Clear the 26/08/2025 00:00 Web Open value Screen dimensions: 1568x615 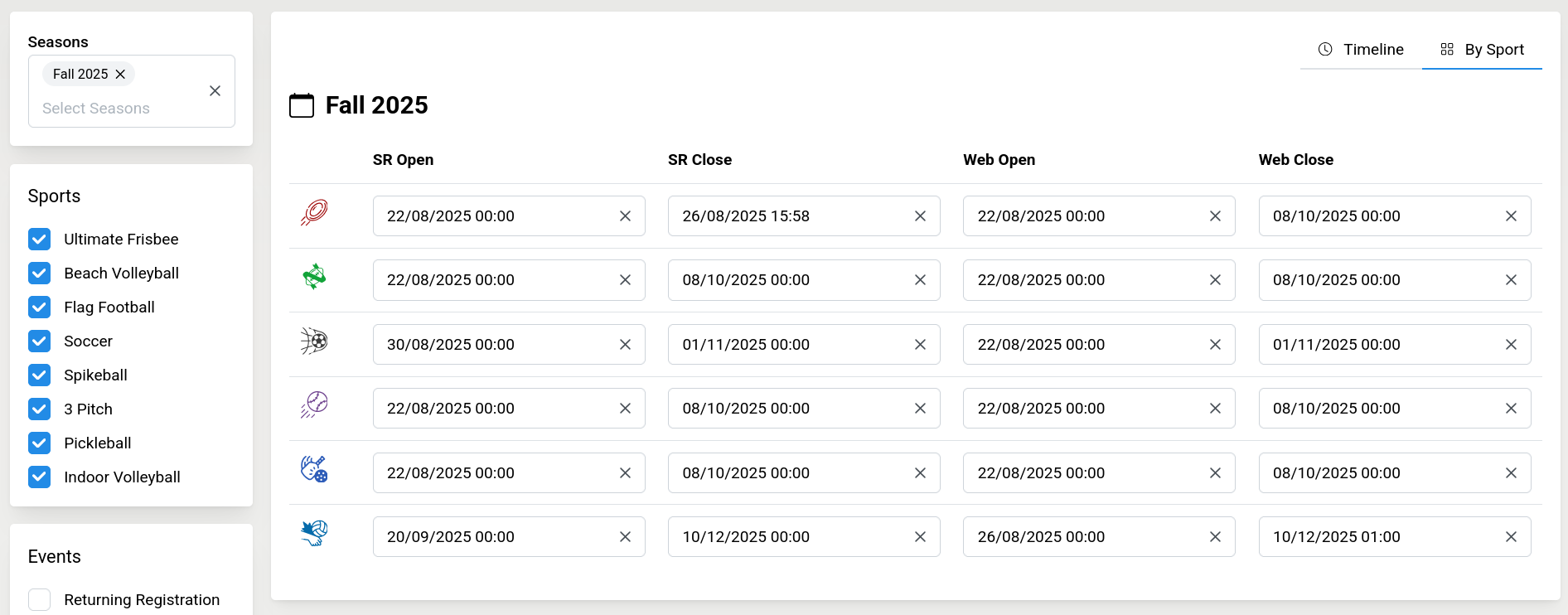point(1215,537)
